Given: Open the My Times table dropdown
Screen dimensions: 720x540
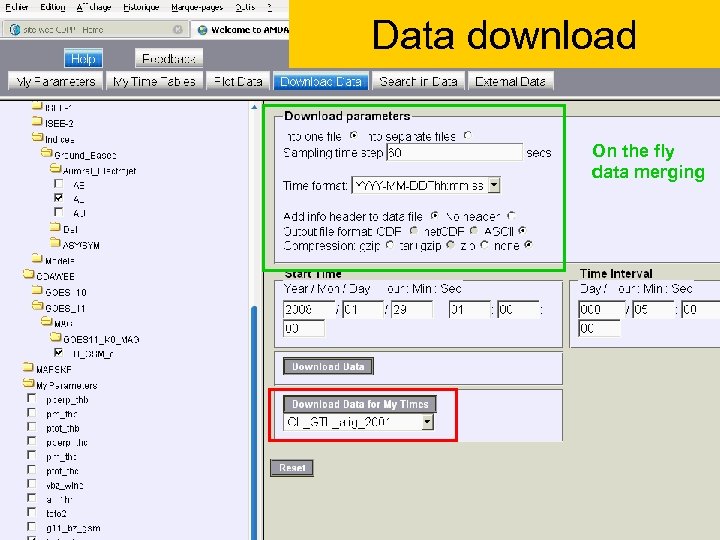Looking at the screenshot, I should pos(428,422).
